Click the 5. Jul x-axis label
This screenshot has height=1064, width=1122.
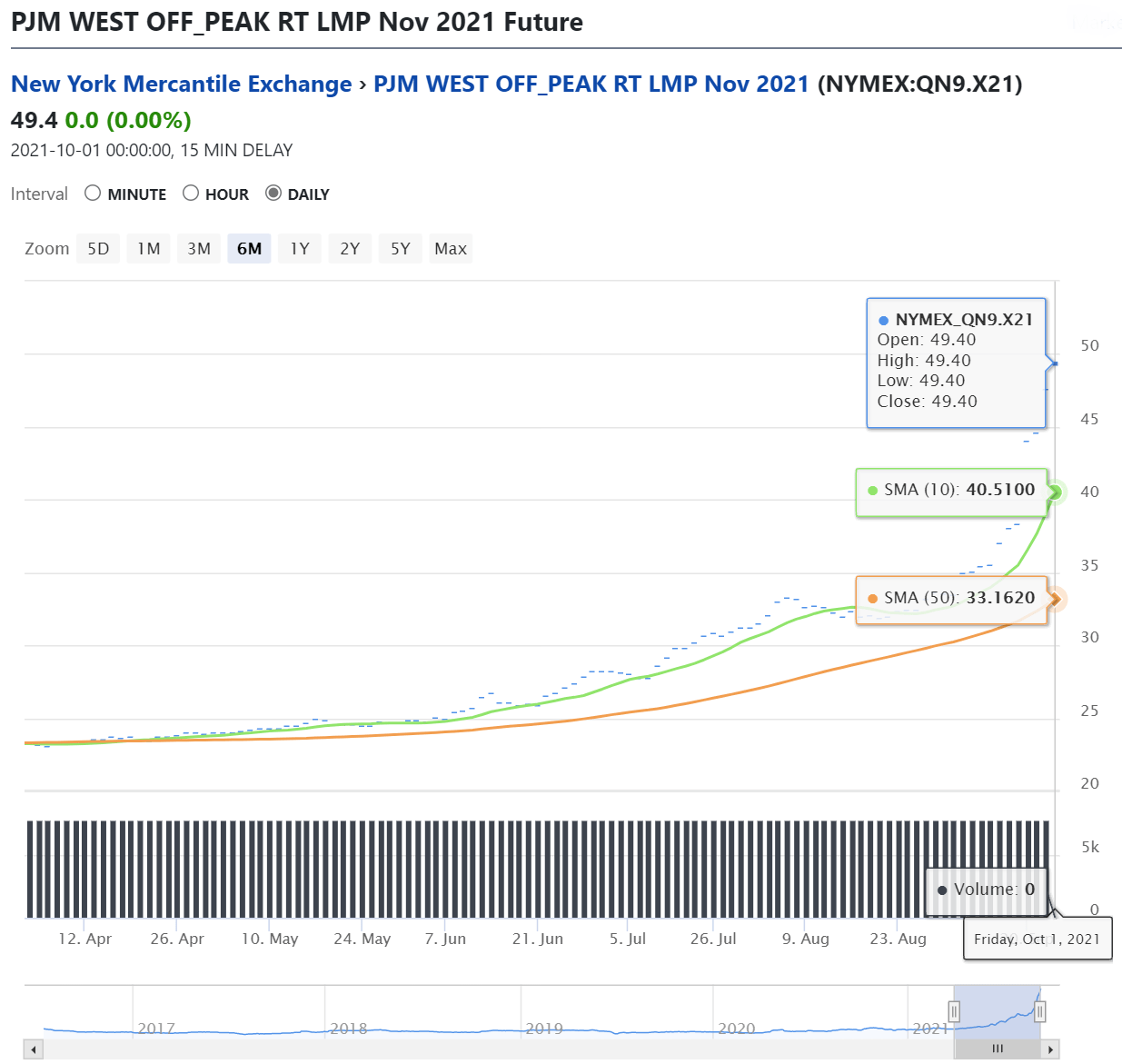pos(628,939)
